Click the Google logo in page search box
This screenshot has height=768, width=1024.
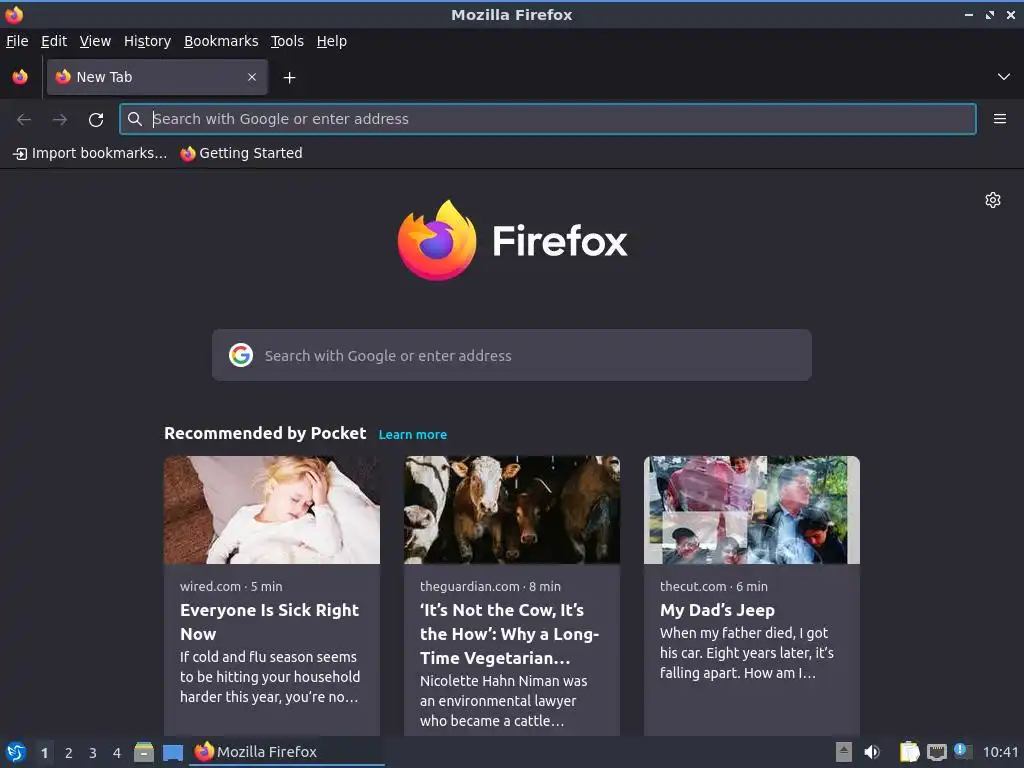(x=241, y=355)
